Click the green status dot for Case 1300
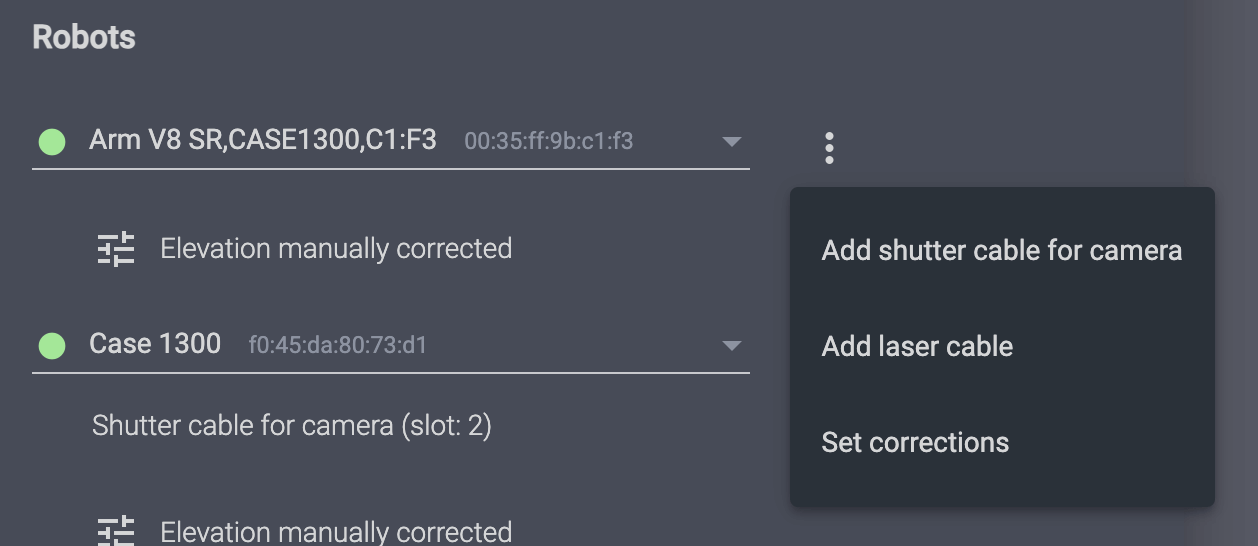Viewport: 1258px width, 546px height. point(52,346)
